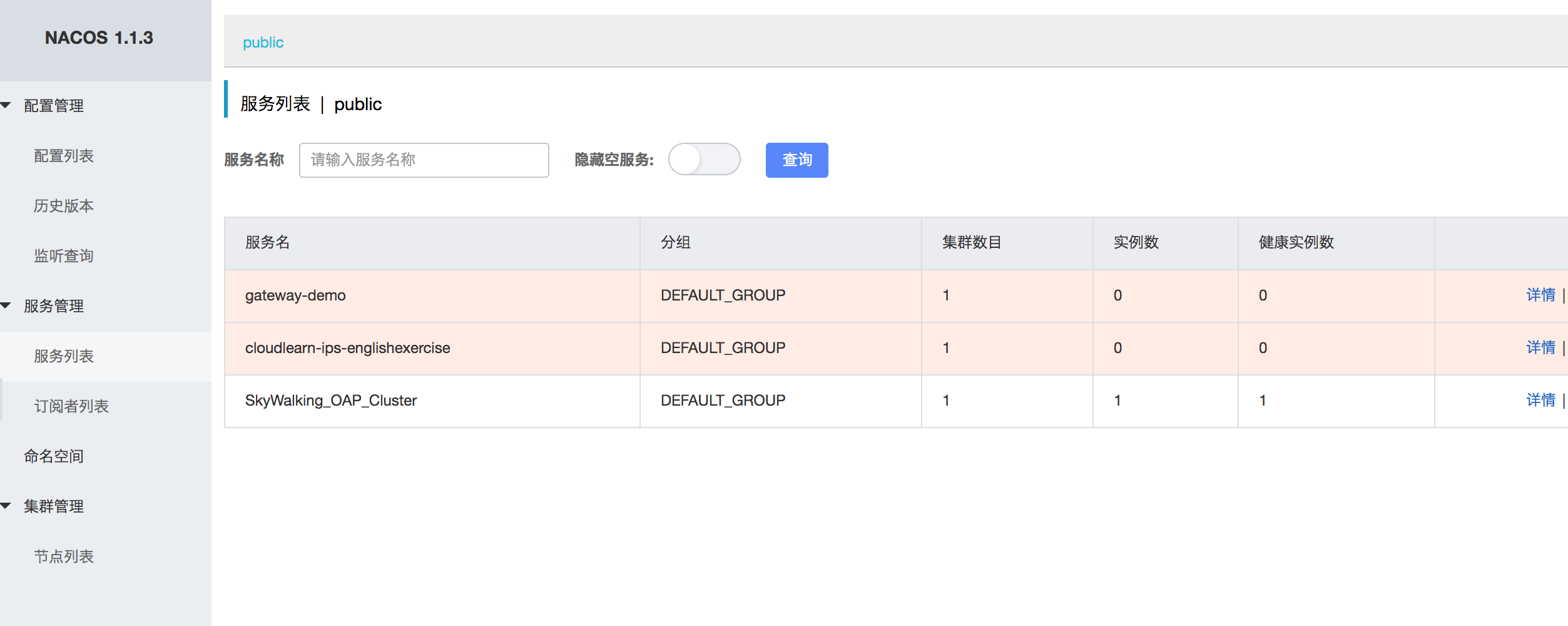The width and height of the screenshot is (1568, 626).
Task: Open 历史版本 in the sidebar
Action: pyautogui.click(x=64, y=206)
